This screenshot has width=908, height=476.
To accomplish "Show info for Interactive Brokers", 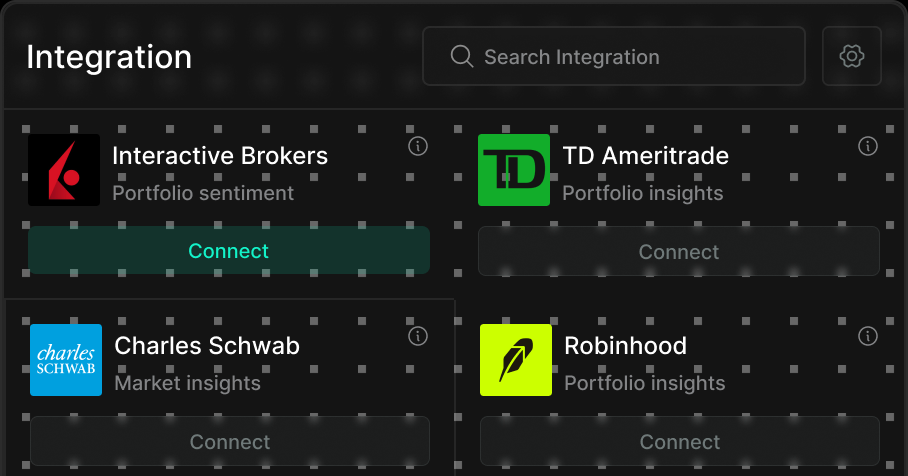I will (x=418, y=147).
